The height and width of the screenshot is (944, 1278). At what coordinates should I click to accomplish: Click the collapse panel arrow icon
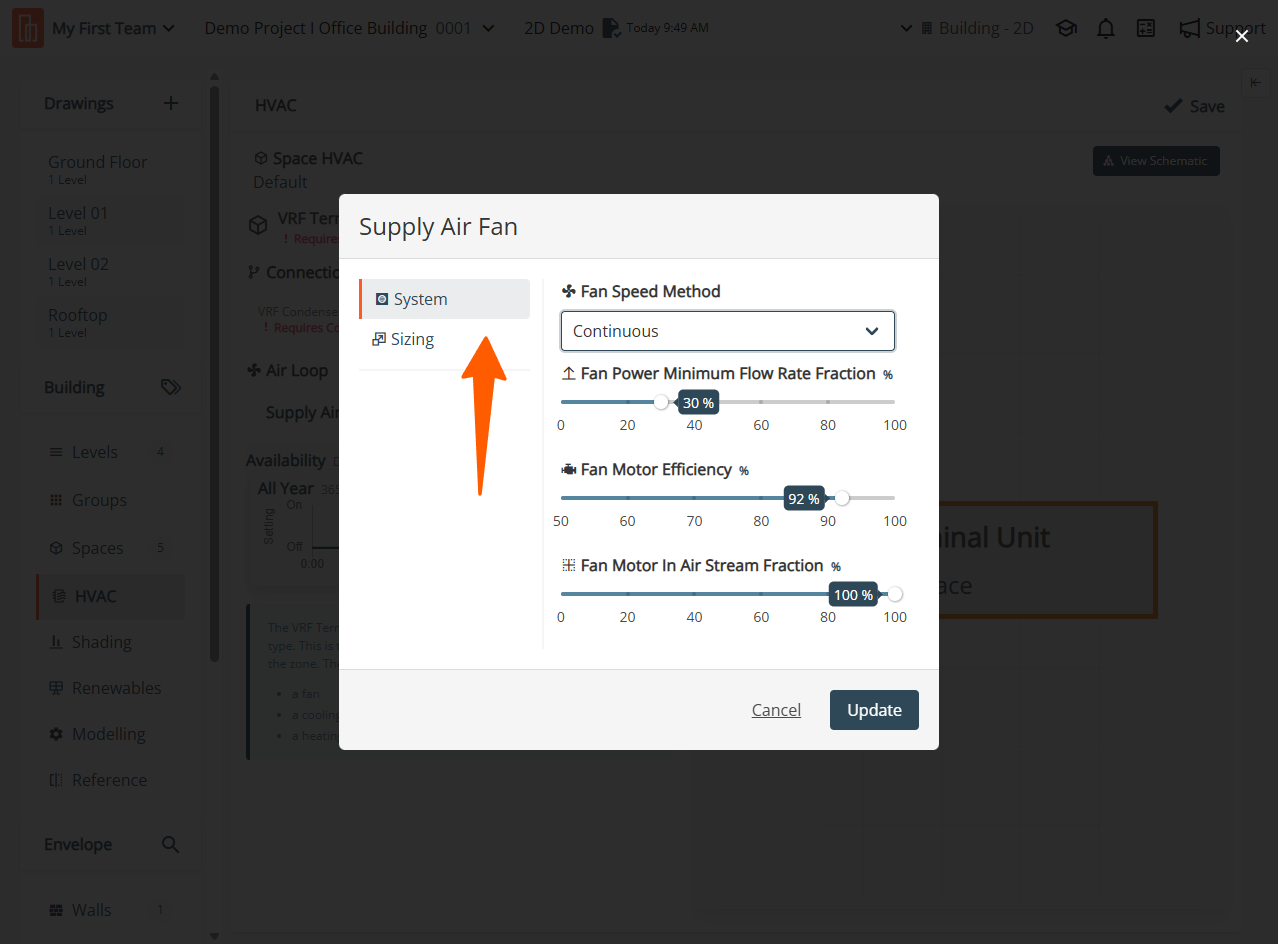click(1256, 83)
